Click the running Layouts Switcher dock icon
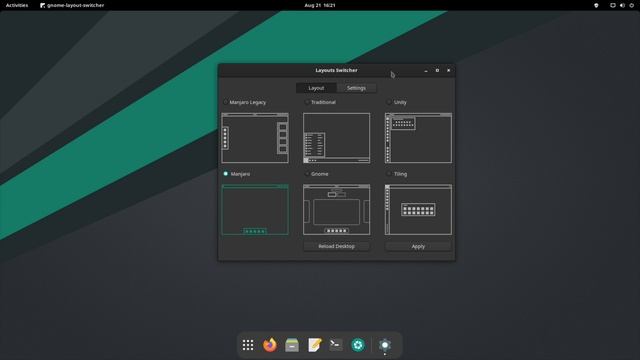This screenshot has width=640, height=360. coord(384,345)
